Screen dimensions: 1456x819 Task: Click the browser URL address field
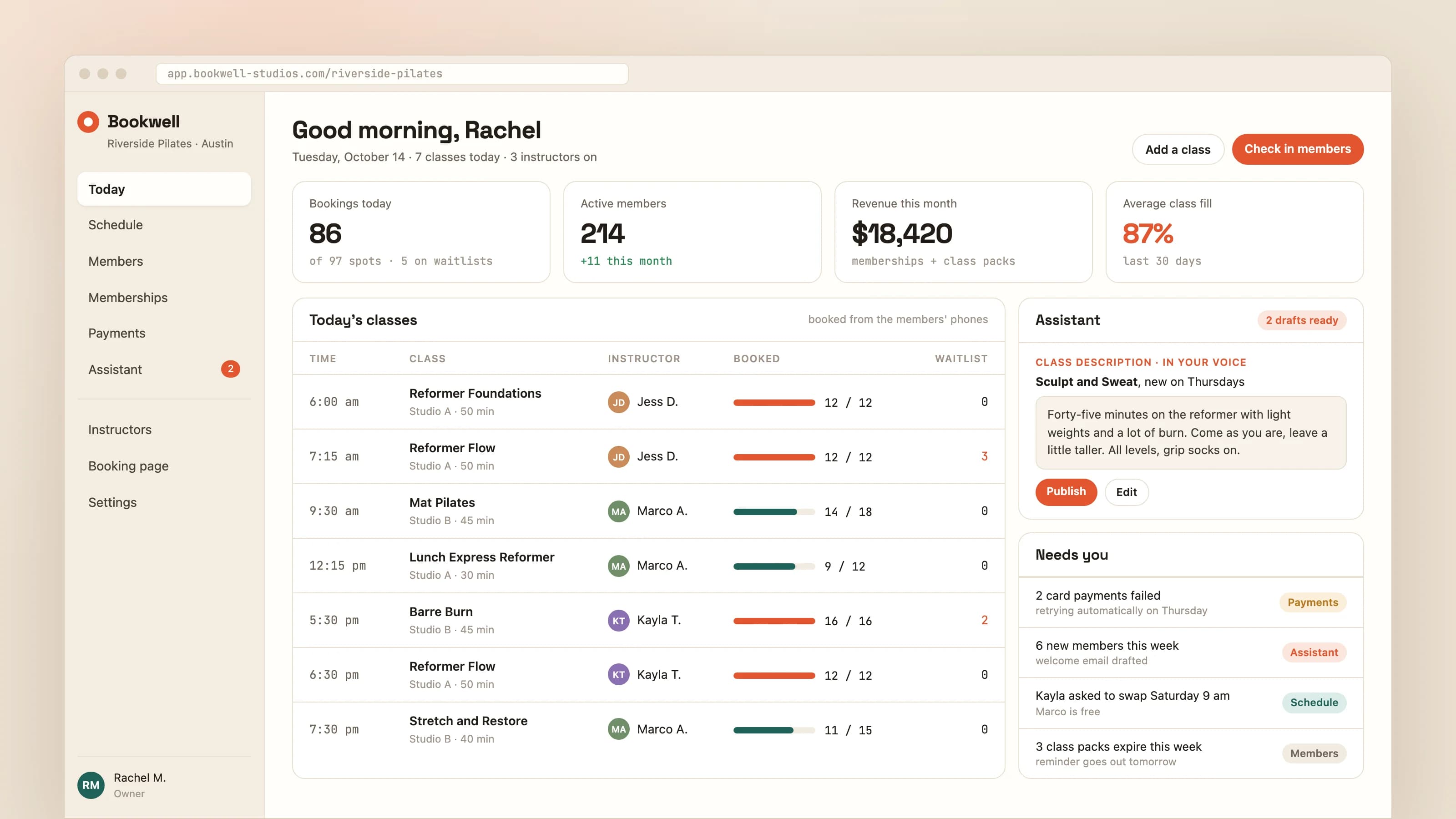(x=392, y=73)
